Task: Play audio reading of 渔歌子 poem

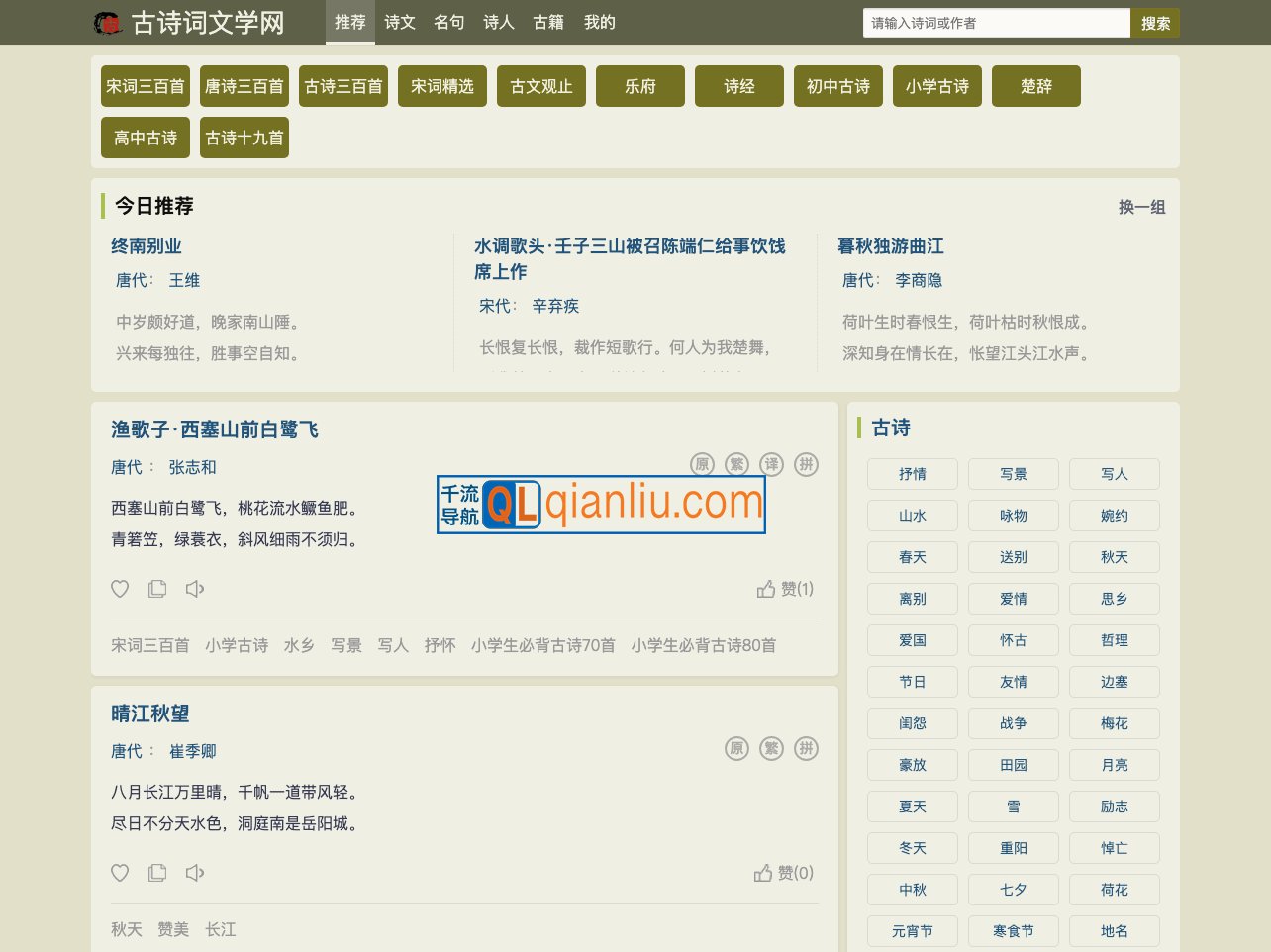Action: [x=194, y=589]
